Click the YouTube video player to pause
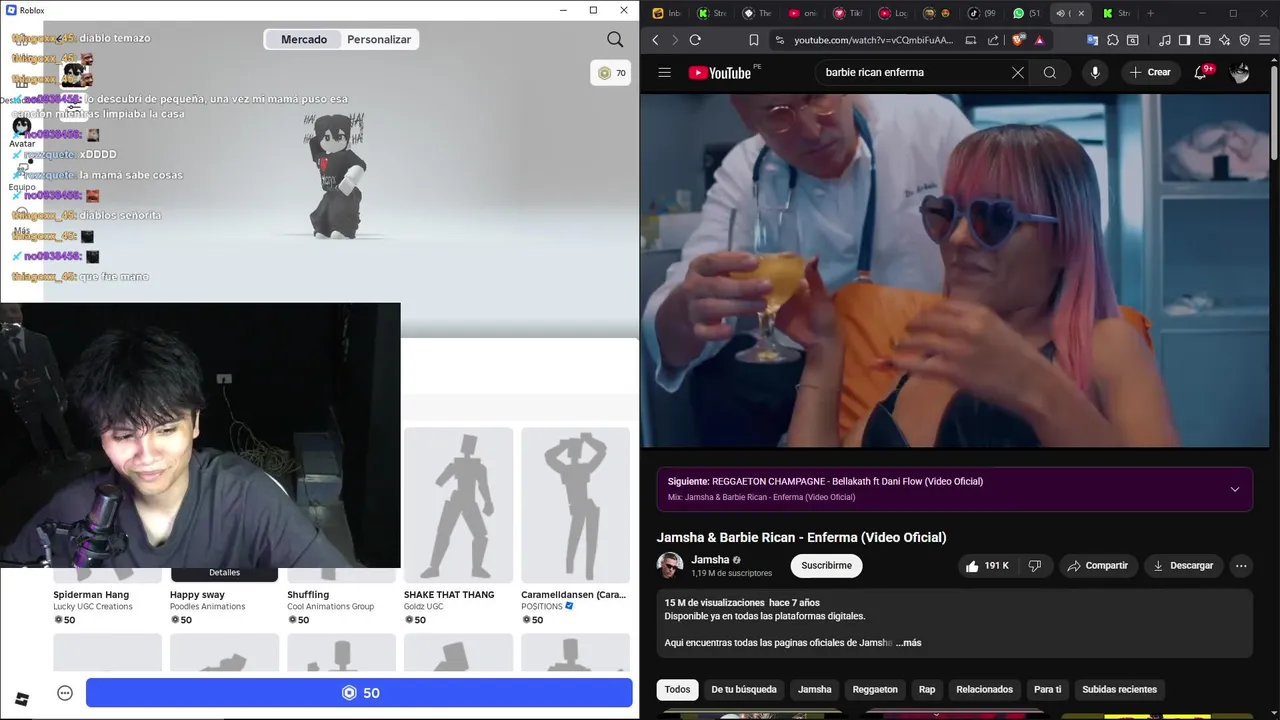Viewport: 1280px width, 720px height. click(955, 270)
